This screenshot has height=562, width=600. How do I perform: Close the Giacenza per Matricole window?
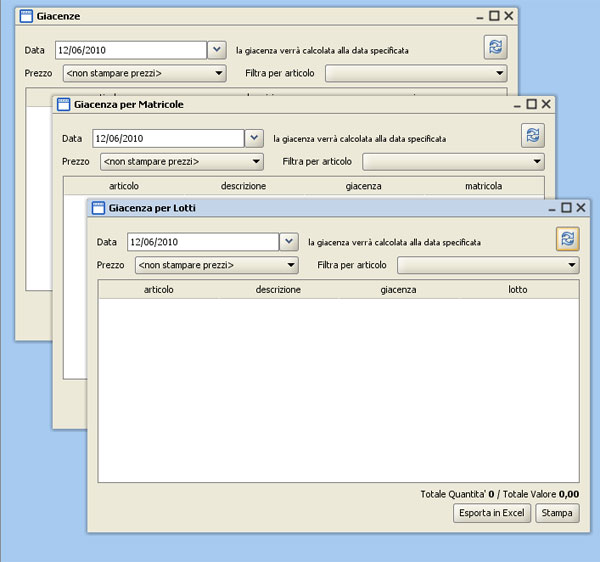545,104
